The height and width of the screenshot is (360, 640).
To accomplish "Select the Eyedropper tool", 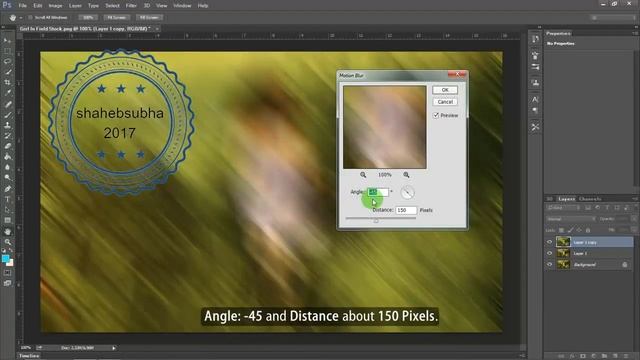I will click(x=7, y=93).
